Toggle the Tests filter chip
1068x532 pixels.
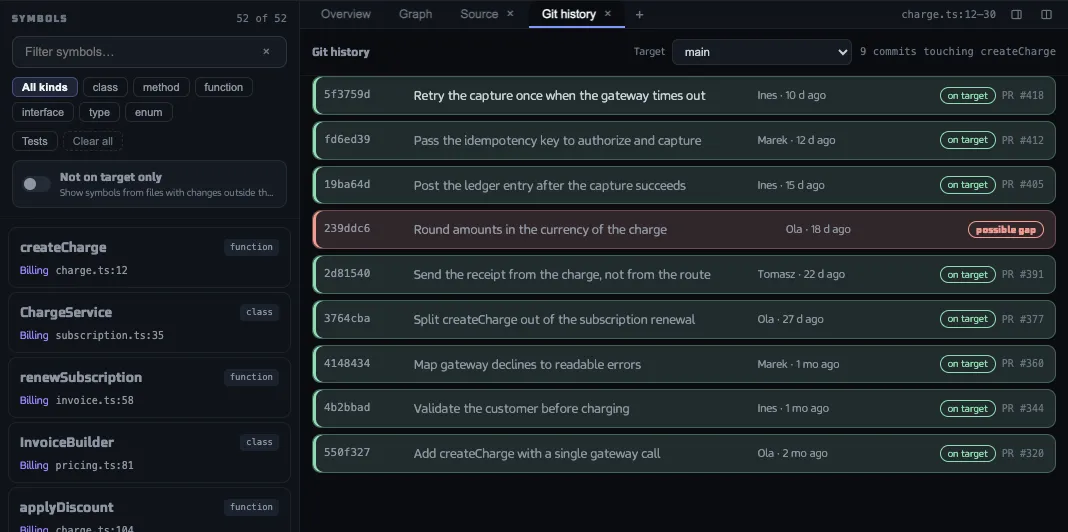[x=35, y=141]
